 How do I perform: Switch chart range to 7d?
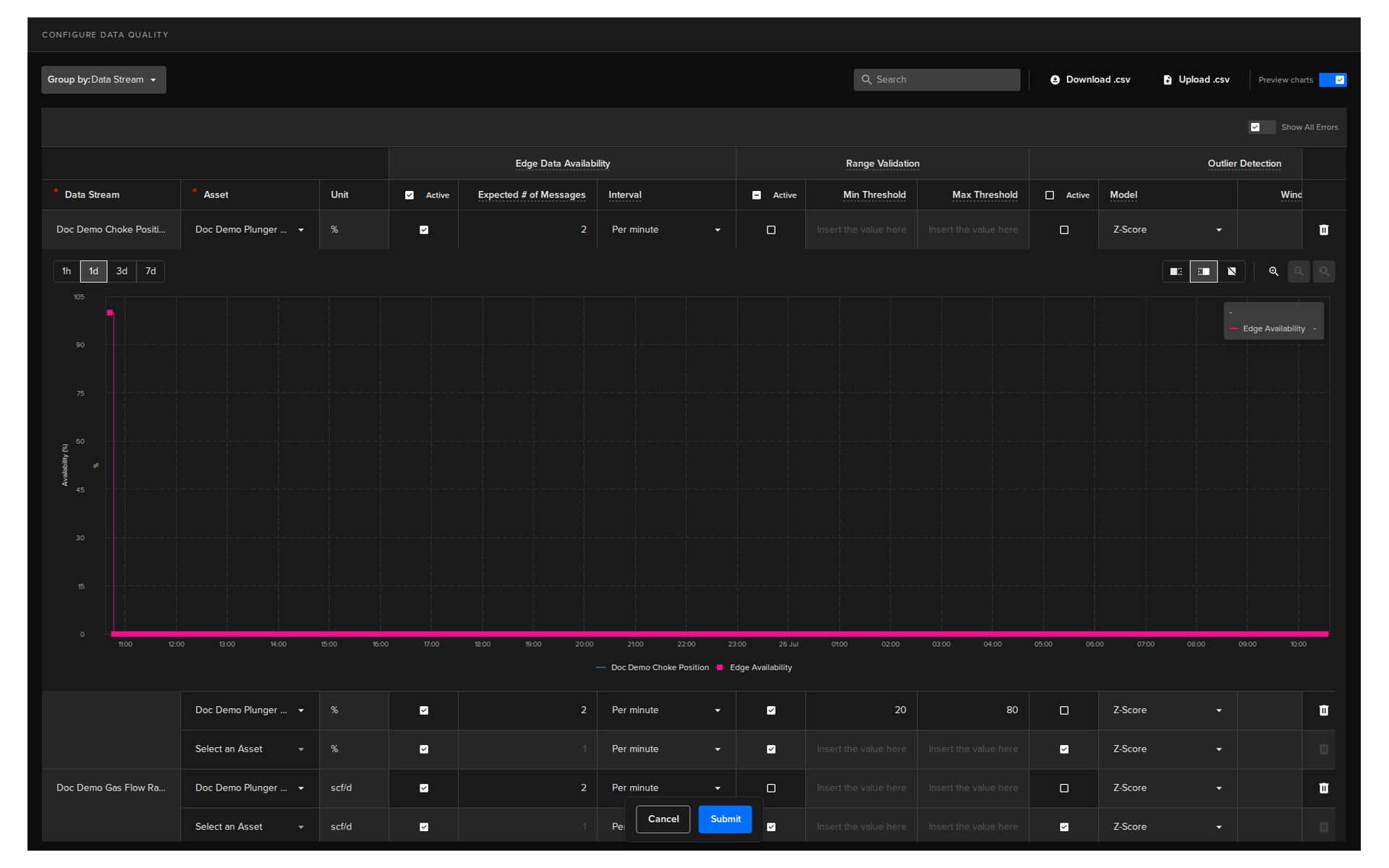[x=150, y=271]
